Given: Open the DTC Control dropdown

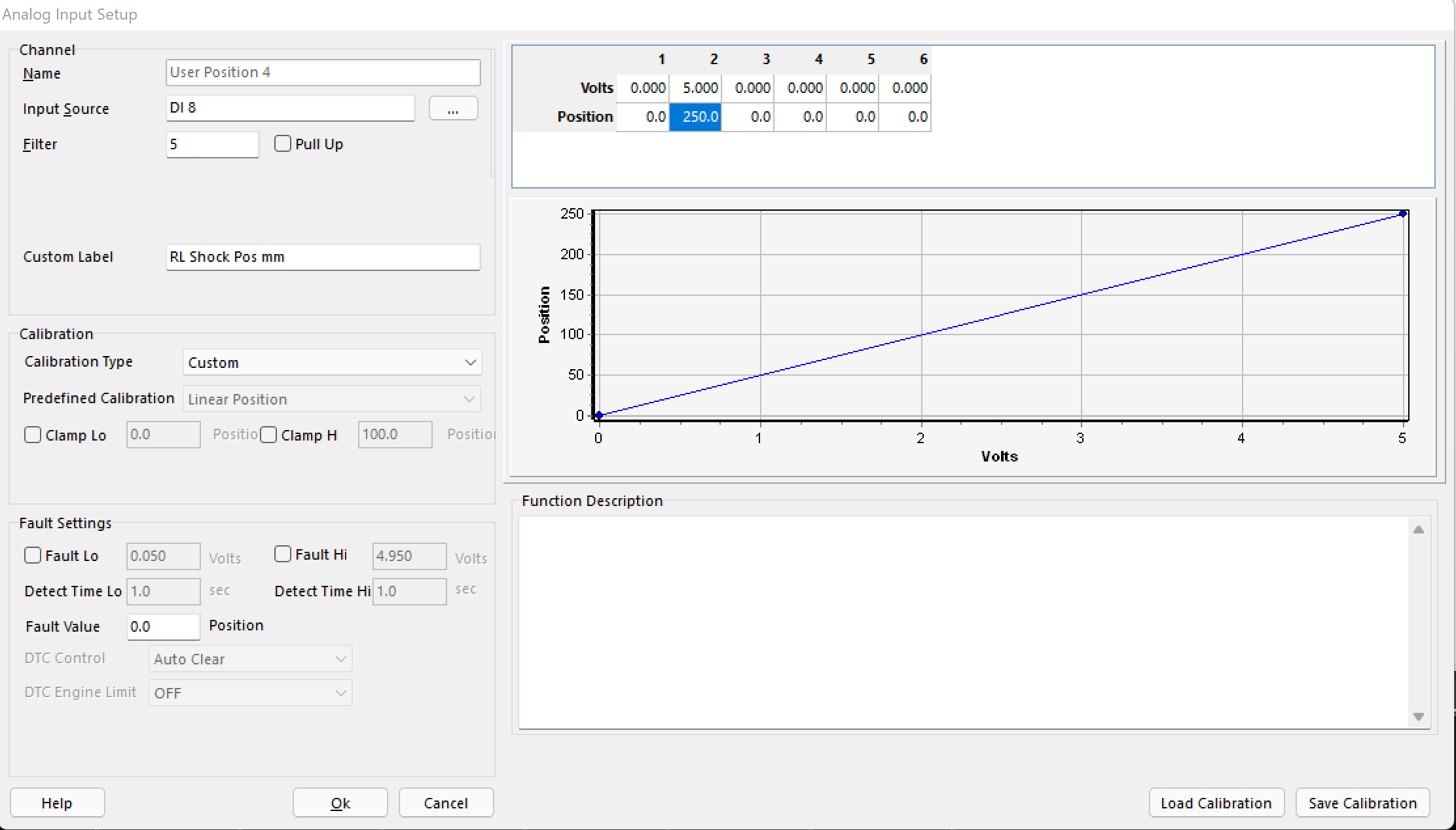Looking at the screenshot, I should [x=250, y=659].
